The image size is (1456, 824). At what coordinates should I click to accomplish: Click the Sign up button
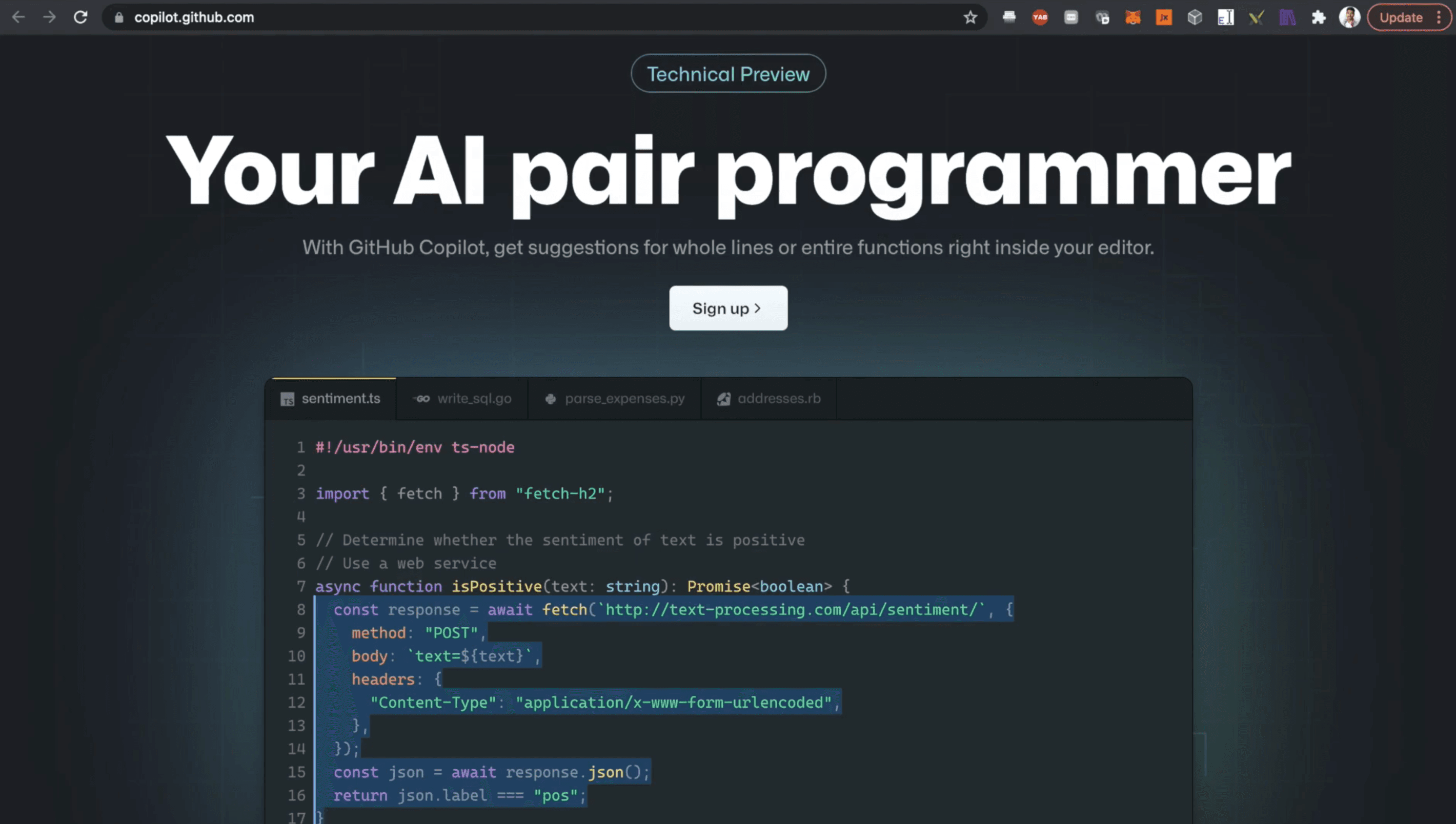[728, 308]
